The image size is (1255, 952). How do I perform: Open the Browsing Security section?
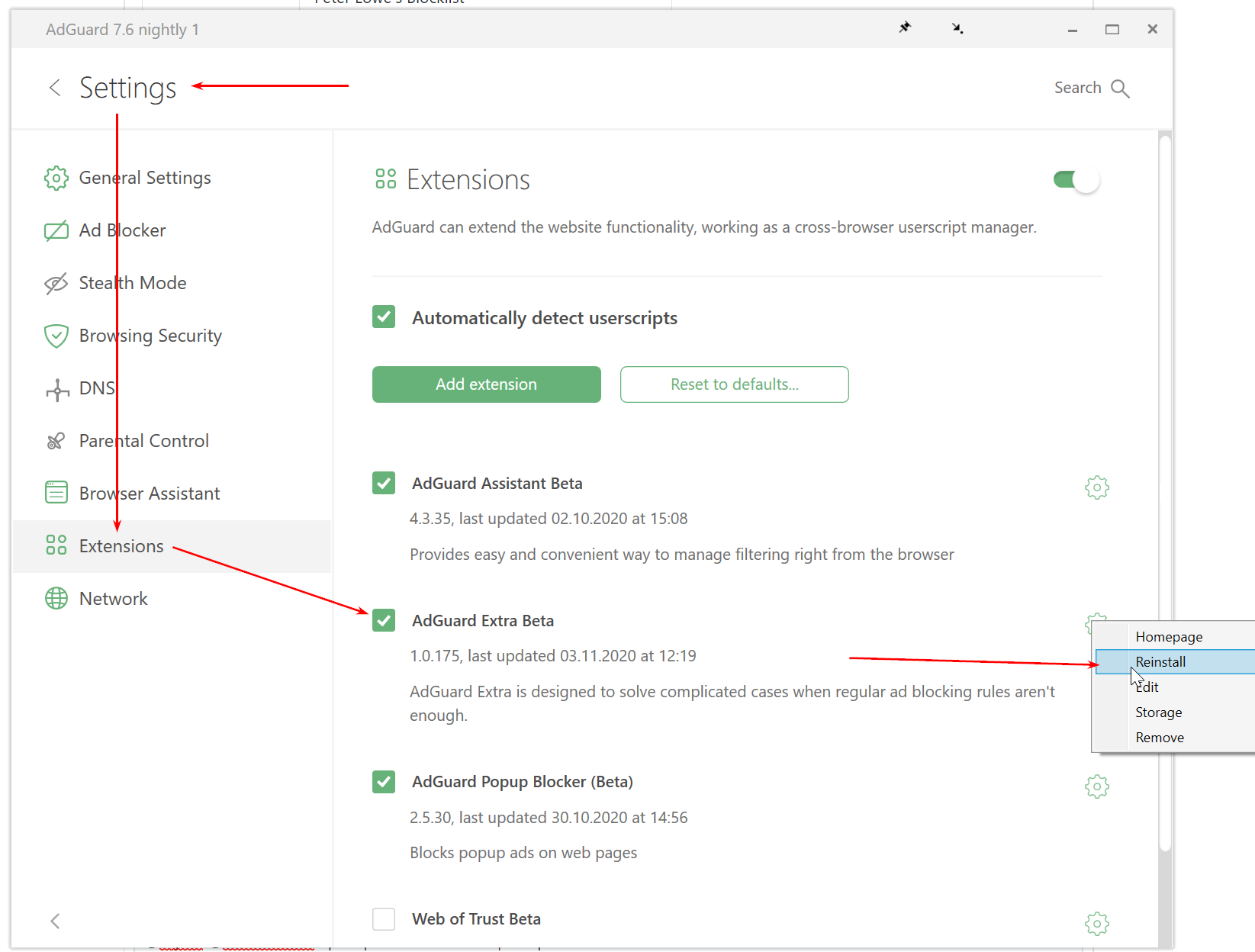172,336
